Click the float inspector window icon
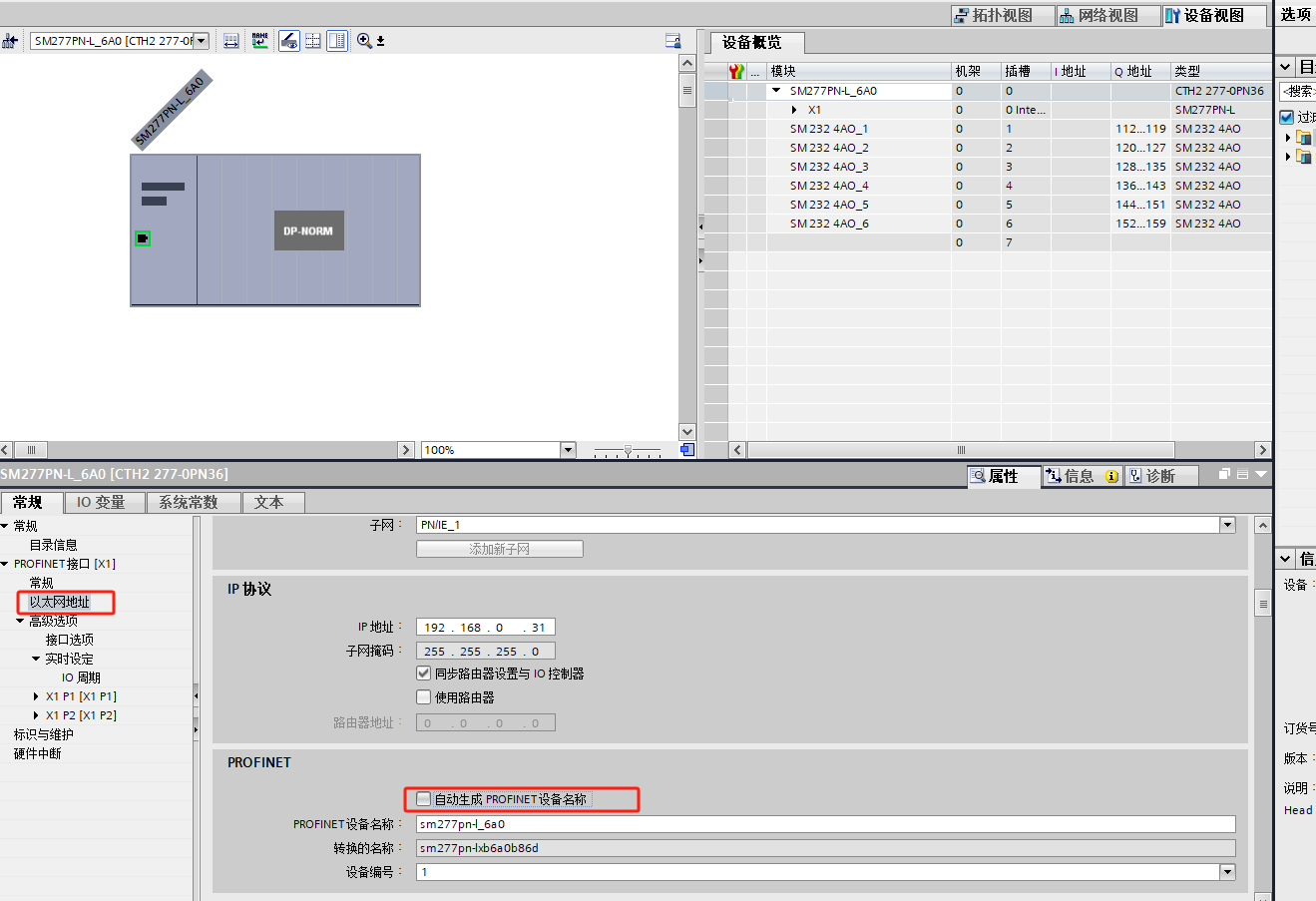This screenshot has height=901, width=1316. pos(1224,474)
